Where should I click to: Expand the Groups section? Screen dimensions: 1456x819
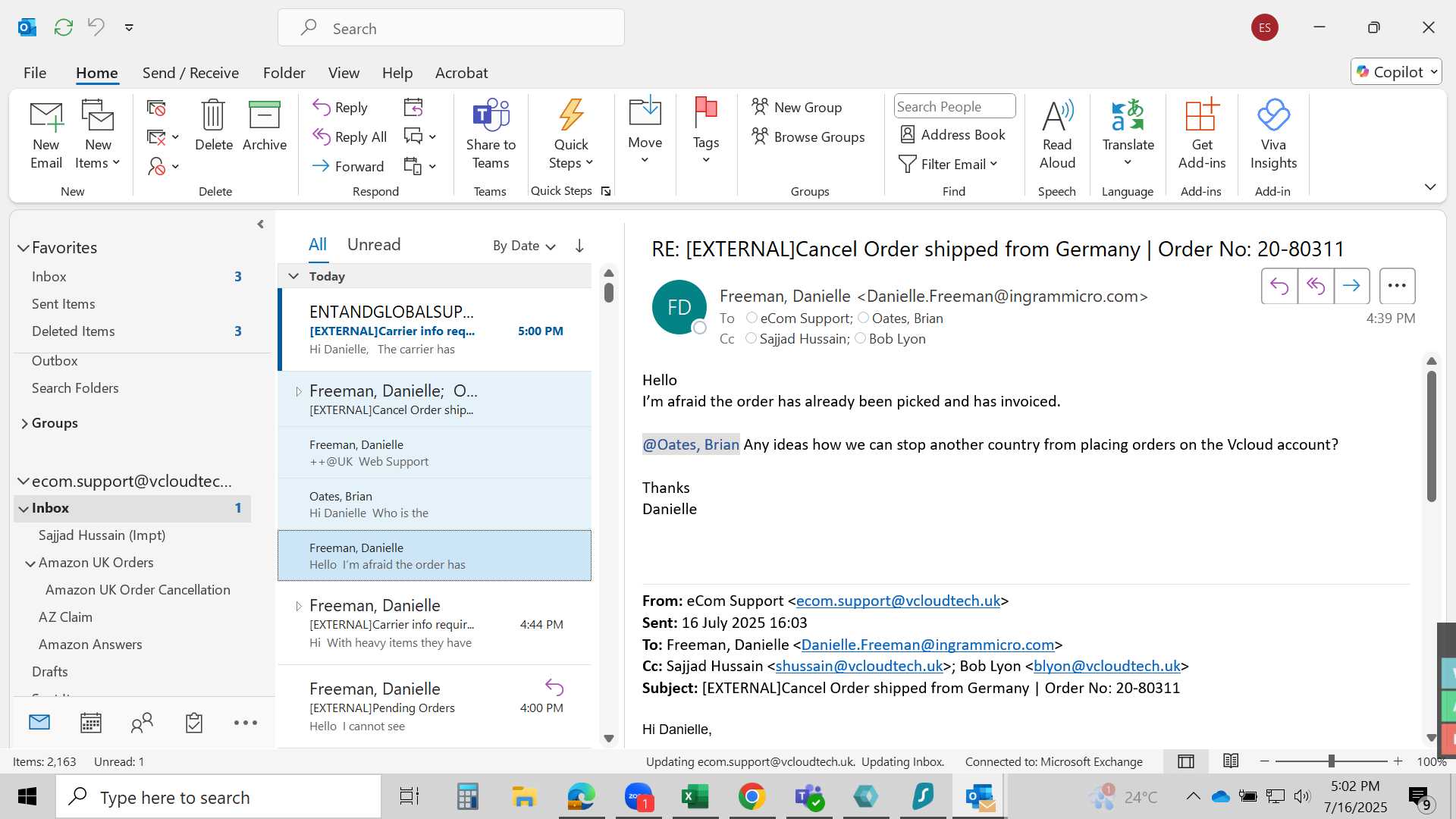[x=24, y=423]
